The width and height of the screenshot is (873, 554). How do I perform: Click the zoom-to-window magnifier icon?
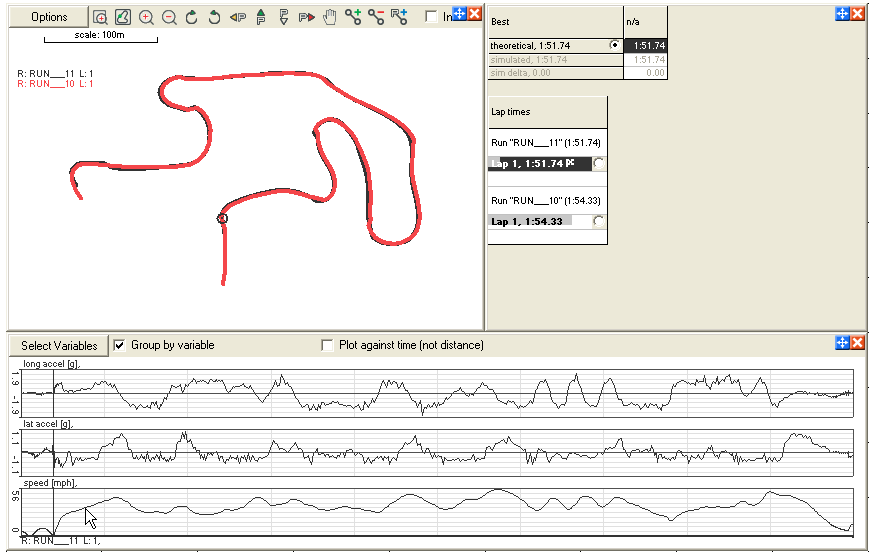(100, 17)
